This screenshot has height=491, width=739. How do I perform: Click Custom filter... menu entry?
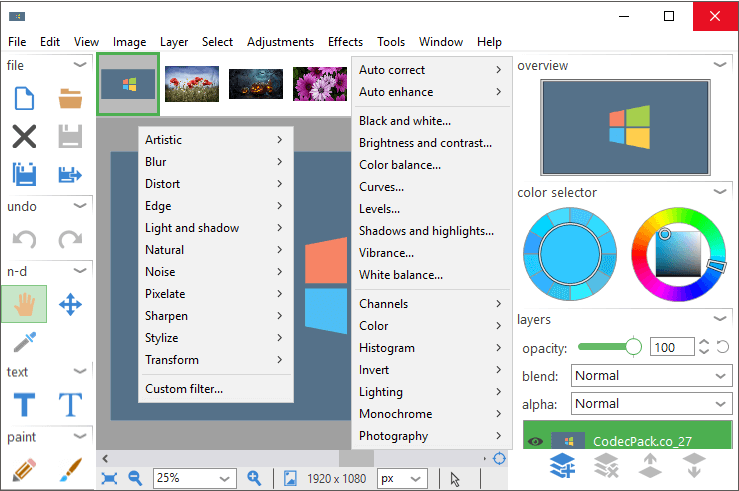pos(184,389)
